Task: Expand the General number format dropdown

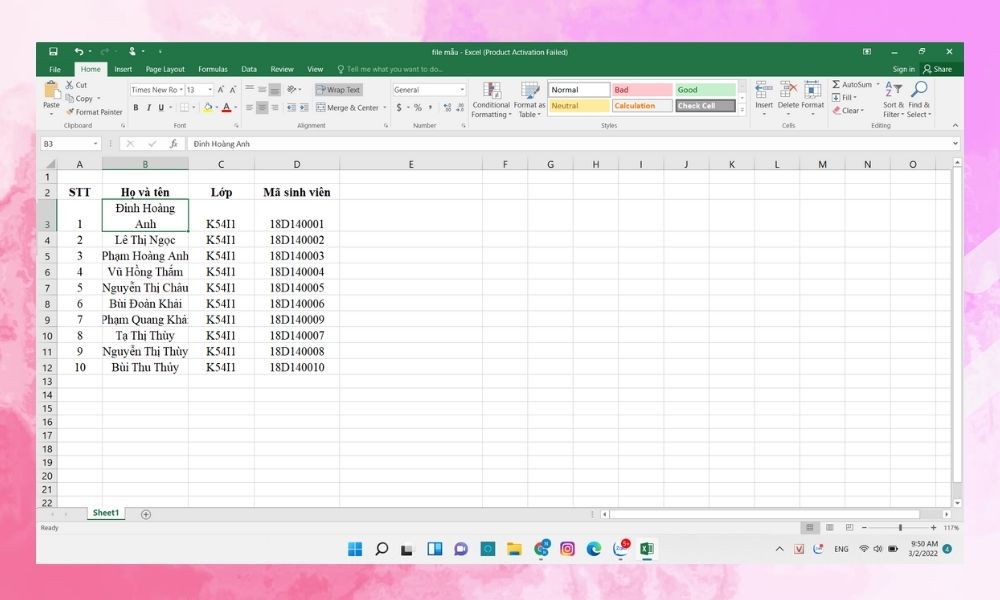Action: (x=462, y=90)
